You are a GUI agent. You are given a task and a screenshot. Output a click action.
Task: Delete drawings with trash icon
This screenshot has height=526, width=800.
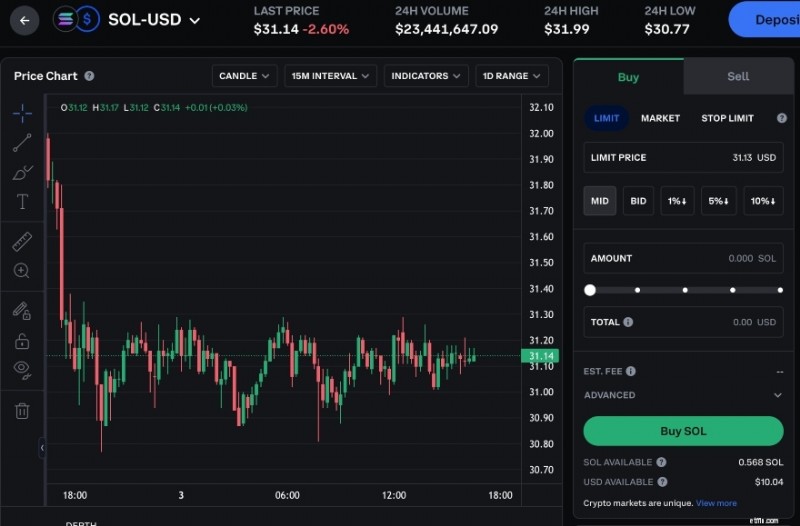[x=22, y=410]
